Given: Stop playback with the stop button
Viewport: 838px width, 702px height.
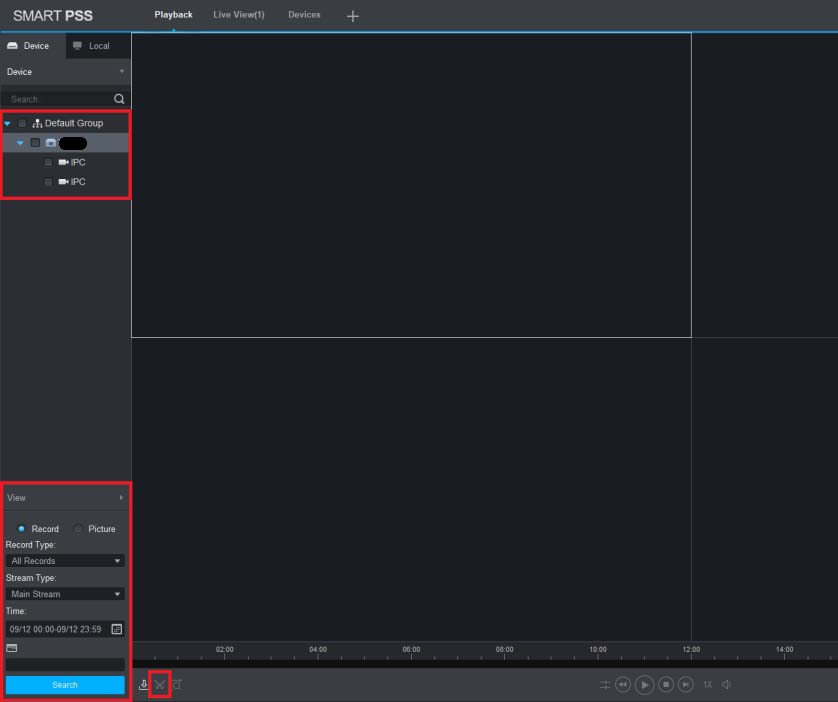Looking at the screenshot, I should [x=666, y=684].
